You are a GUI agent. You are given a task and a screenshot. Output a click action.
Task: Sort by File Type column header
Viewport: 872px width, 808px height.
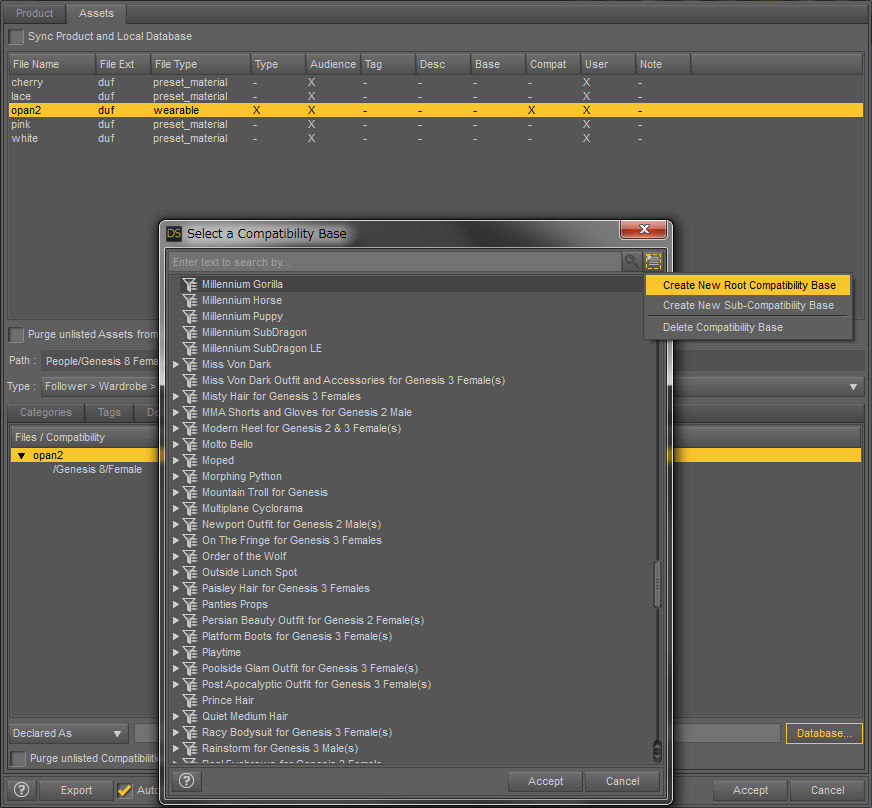200,64
